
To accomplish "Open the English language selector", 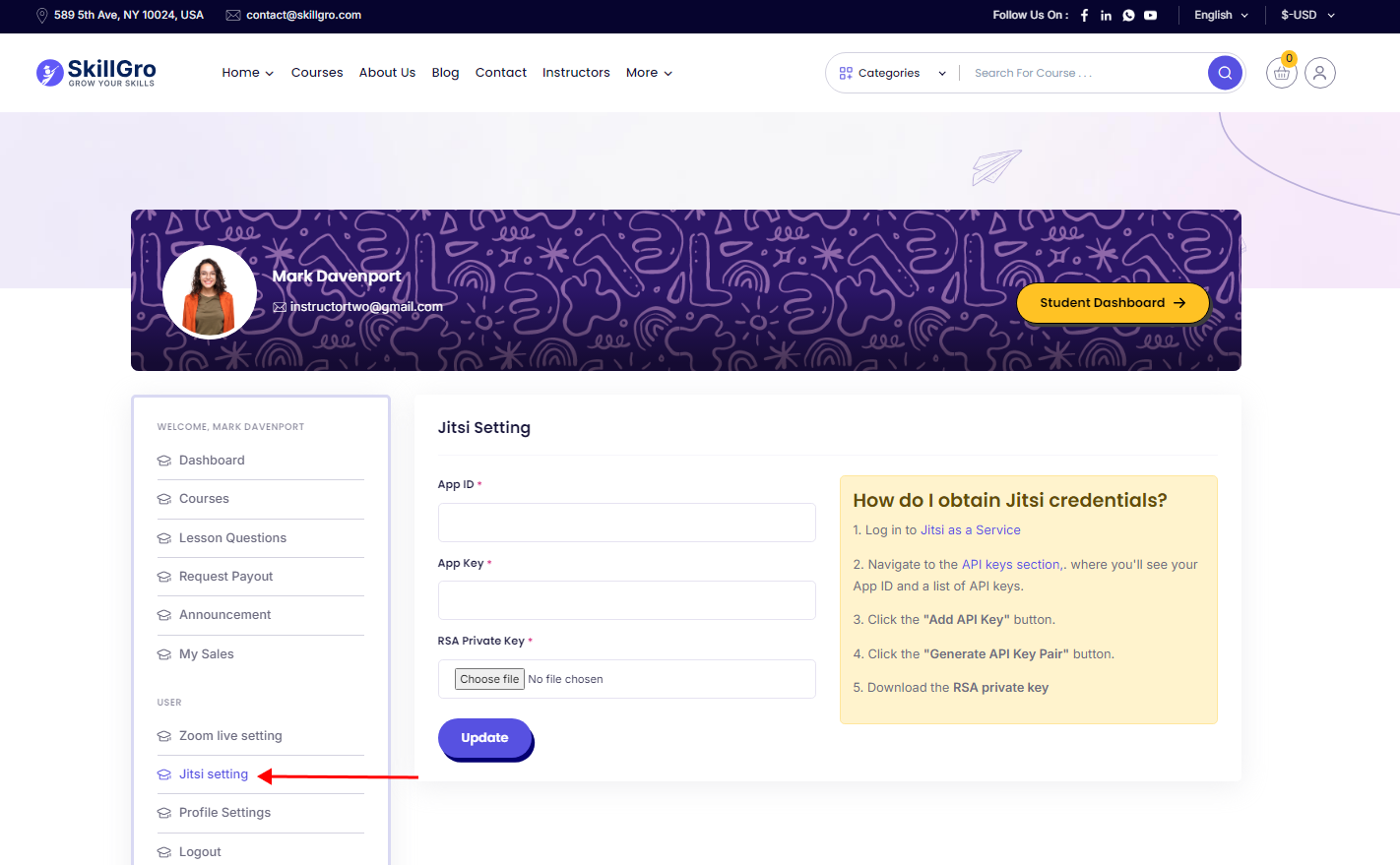I will coord(1221,16).
